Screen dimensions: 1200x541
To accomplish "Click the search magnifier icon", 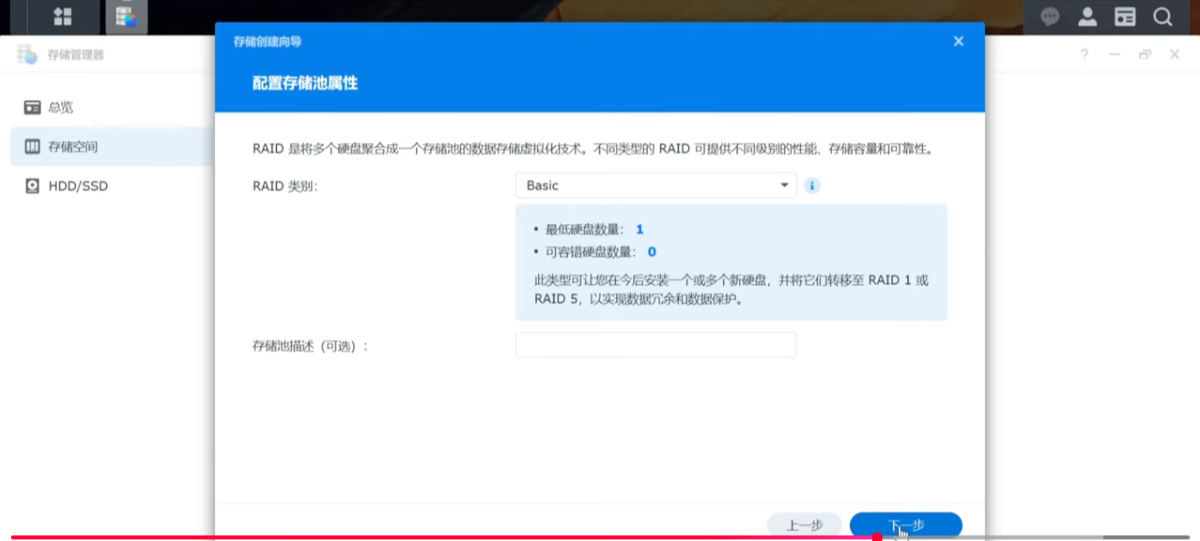I will pos(1162,17).
